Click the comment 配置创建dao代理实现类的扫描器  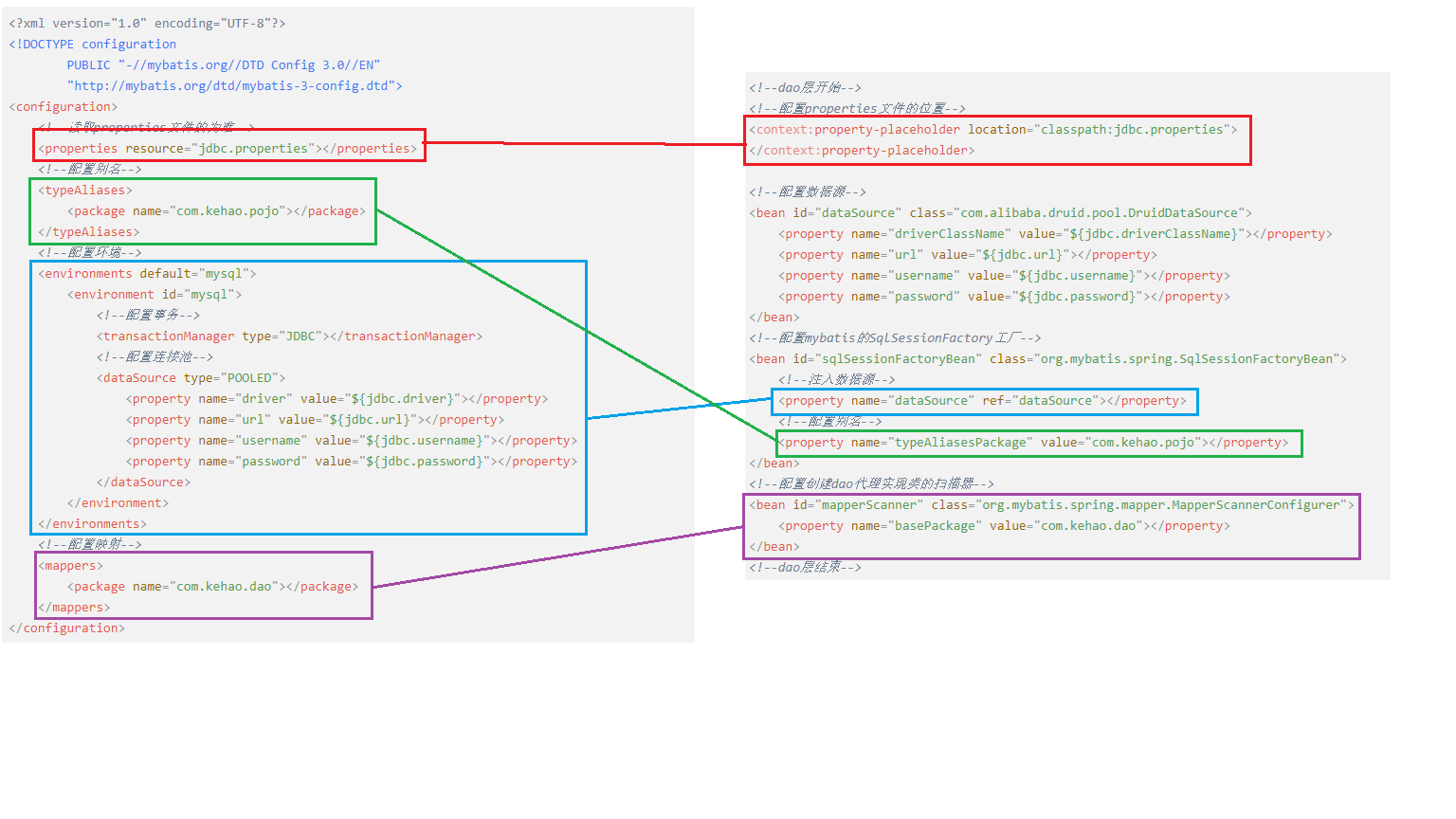pyautogui.click(x=871, y=483)
